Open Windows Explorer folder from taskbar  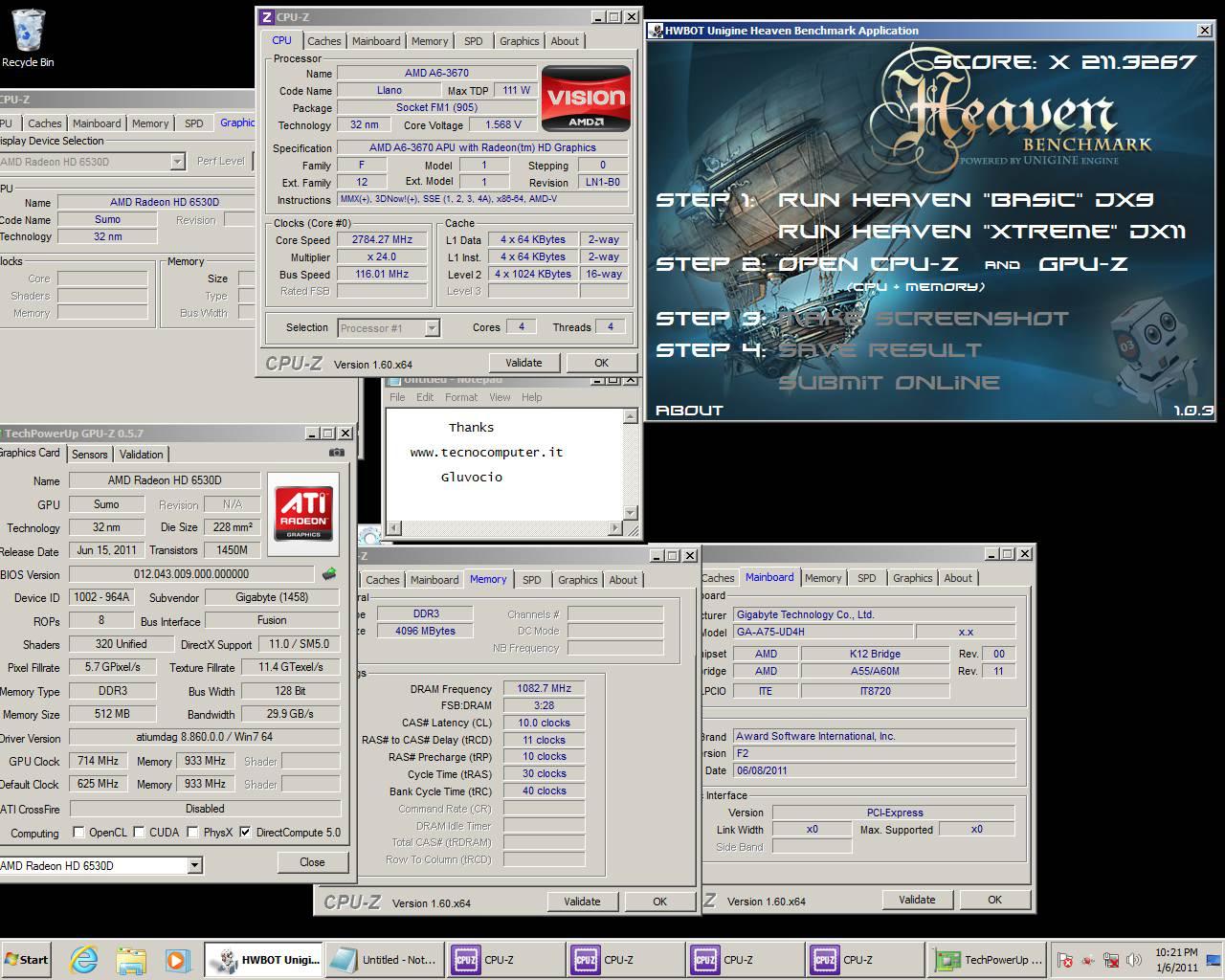click(131, 960)
